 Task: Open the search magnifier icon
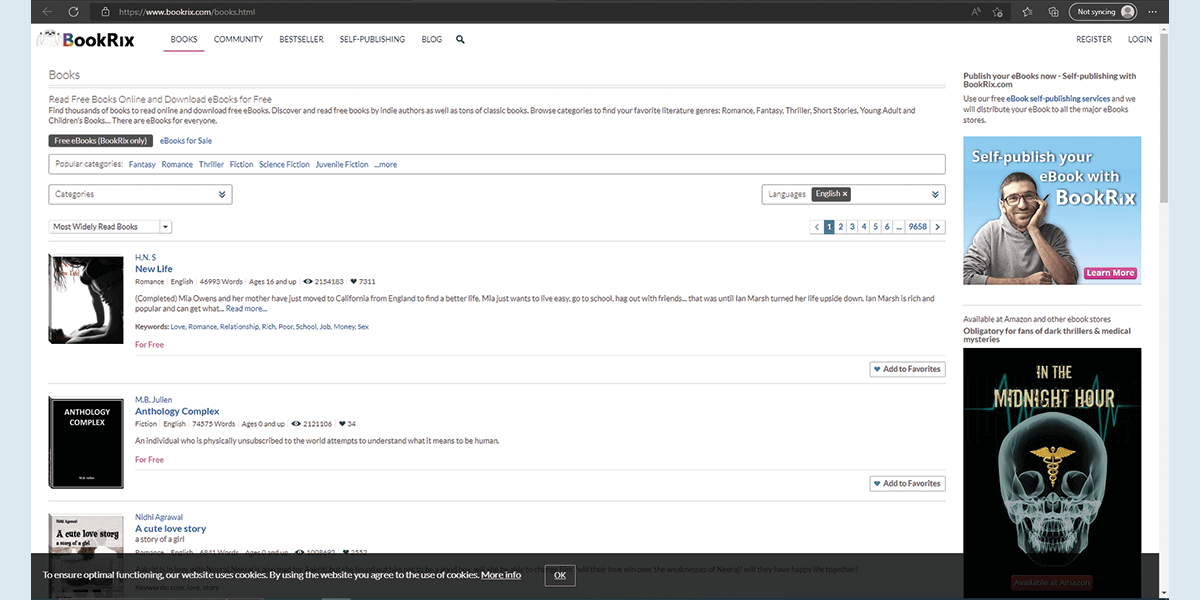coord(460,39)
